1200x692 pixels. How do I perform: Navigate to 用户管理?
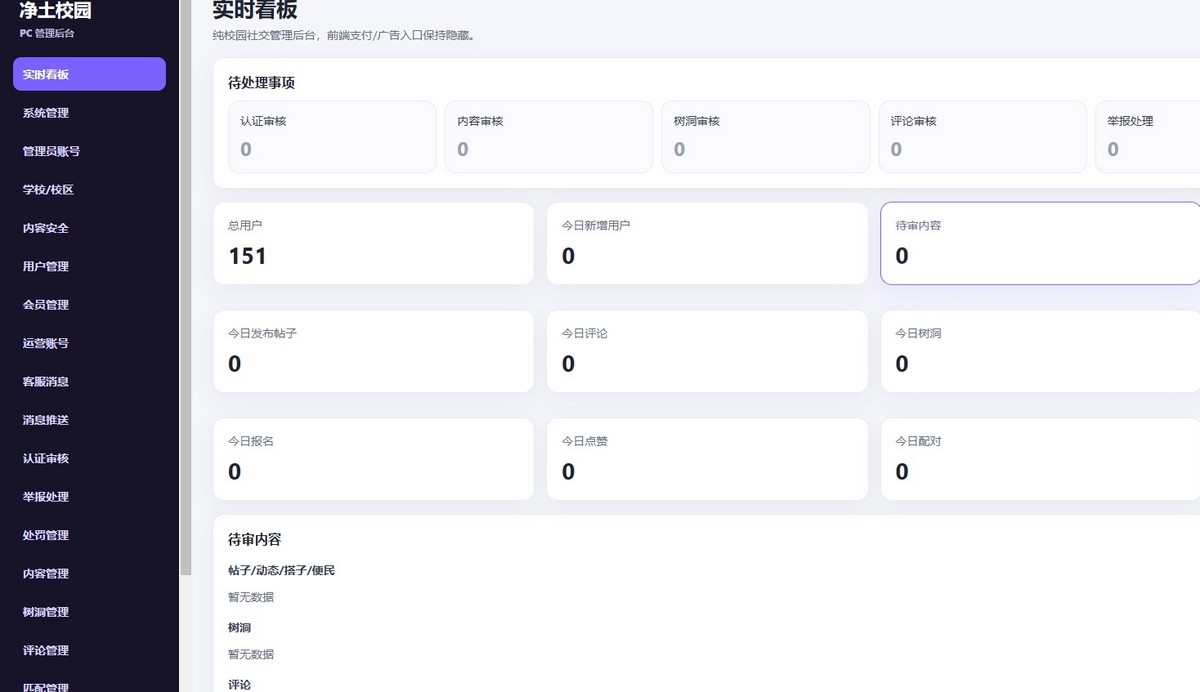(89, 266)
